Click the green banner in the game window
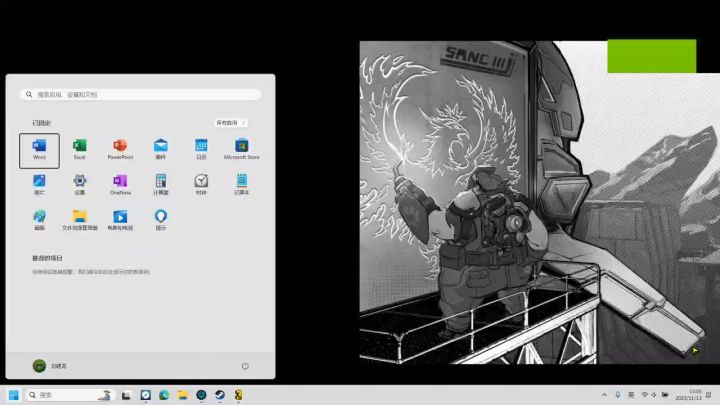Screen dimensions: 720x405 (x=652, y=56)
